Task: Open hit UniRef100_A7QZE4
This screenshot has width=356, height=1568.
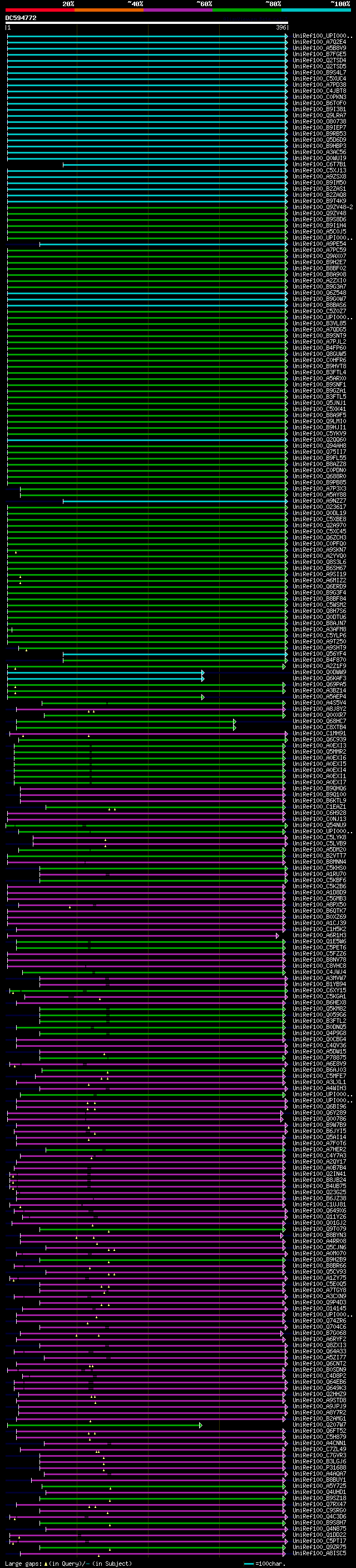Action: coord(319,42)
